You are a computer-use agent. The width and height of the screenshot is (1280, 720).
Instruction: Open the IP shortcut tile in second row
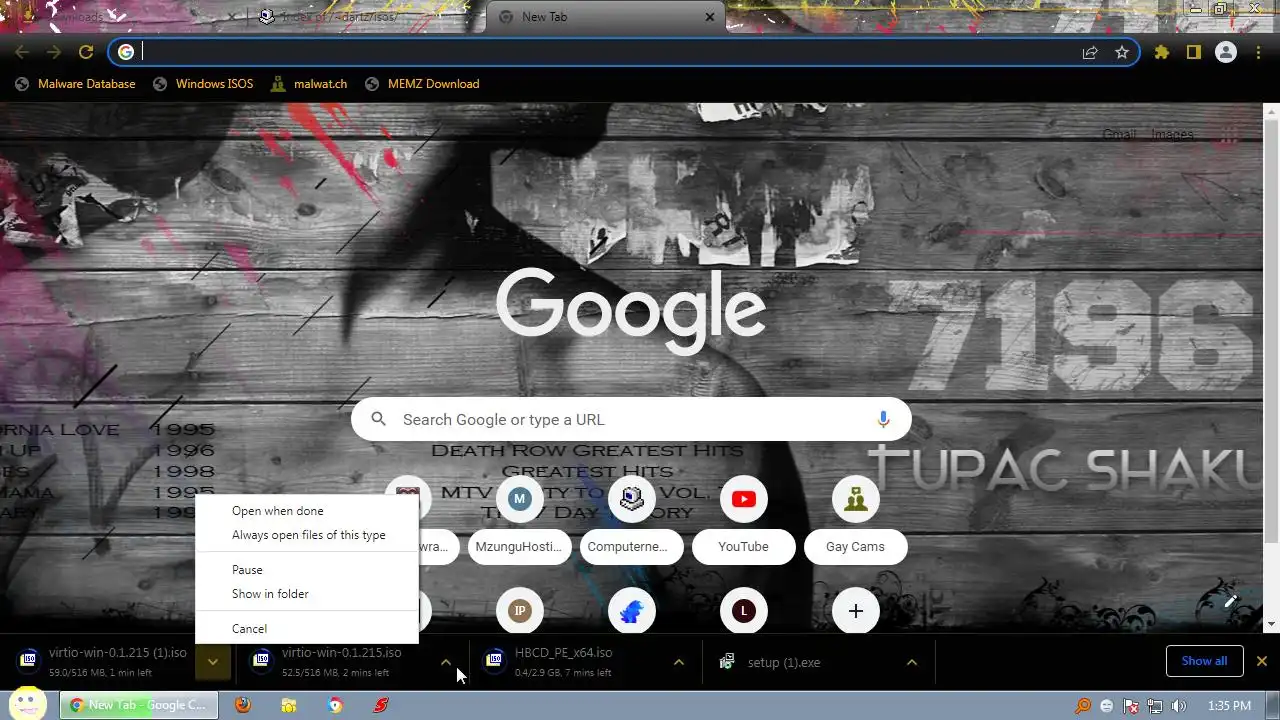(x=519, y=611)
